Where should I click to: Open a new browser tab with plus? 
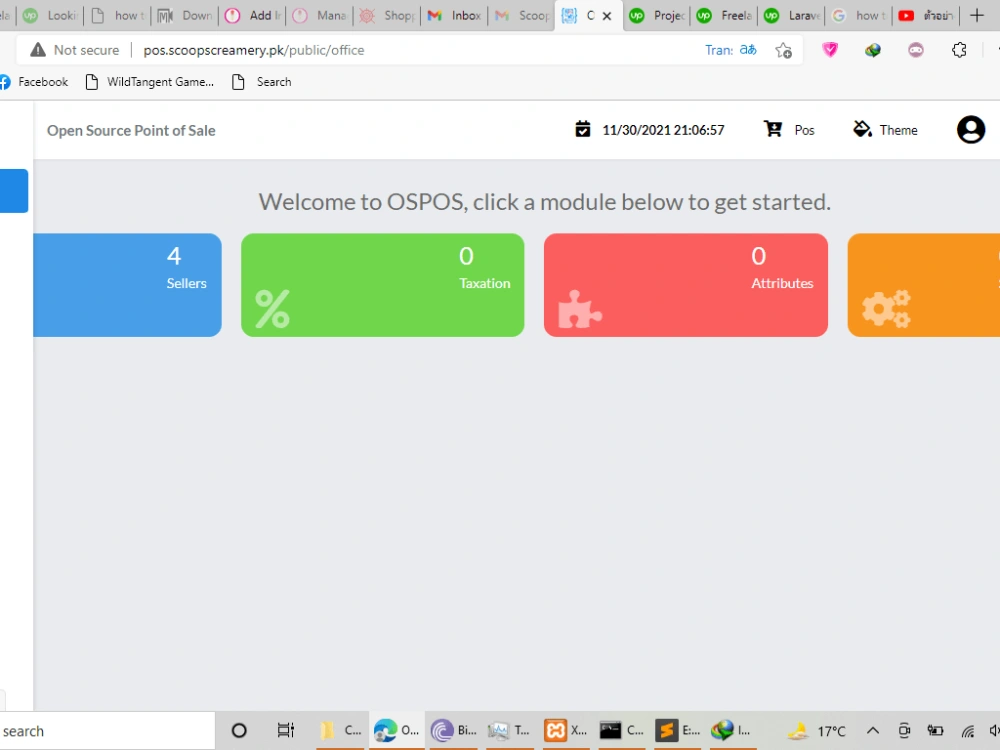pyautogui.click(x=976, y=15)
